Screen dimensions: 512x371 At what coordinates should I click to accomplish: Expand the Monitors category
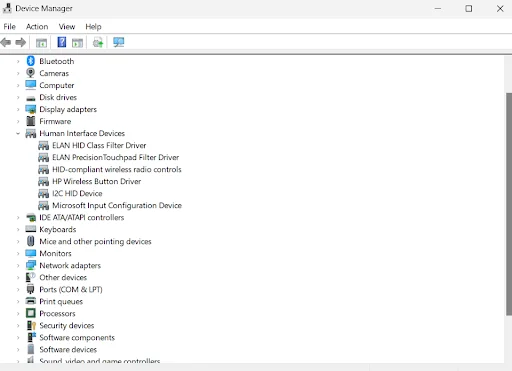click(18, 253)
